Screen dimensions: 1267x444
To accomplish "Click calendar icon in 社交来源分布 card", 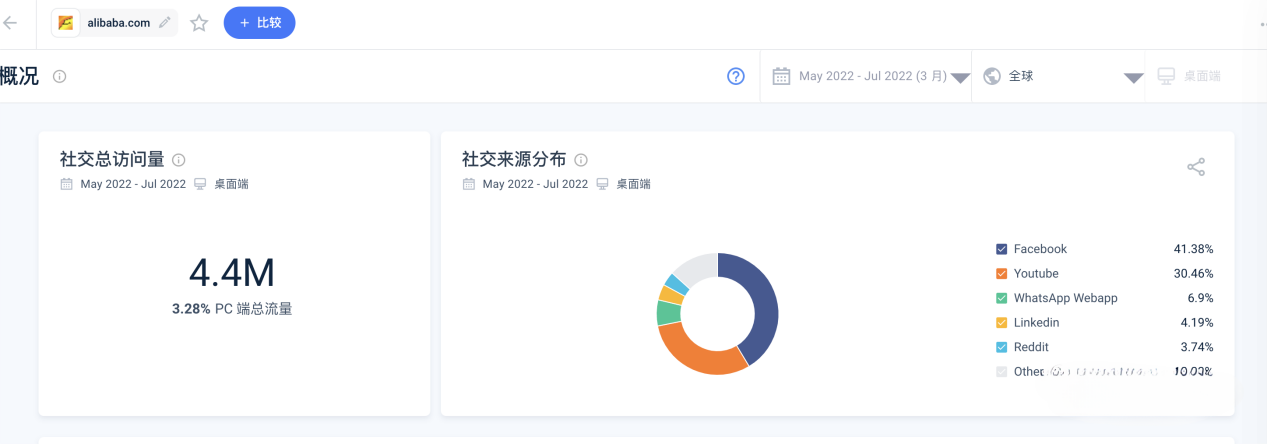I will click(x=469, y=184).
